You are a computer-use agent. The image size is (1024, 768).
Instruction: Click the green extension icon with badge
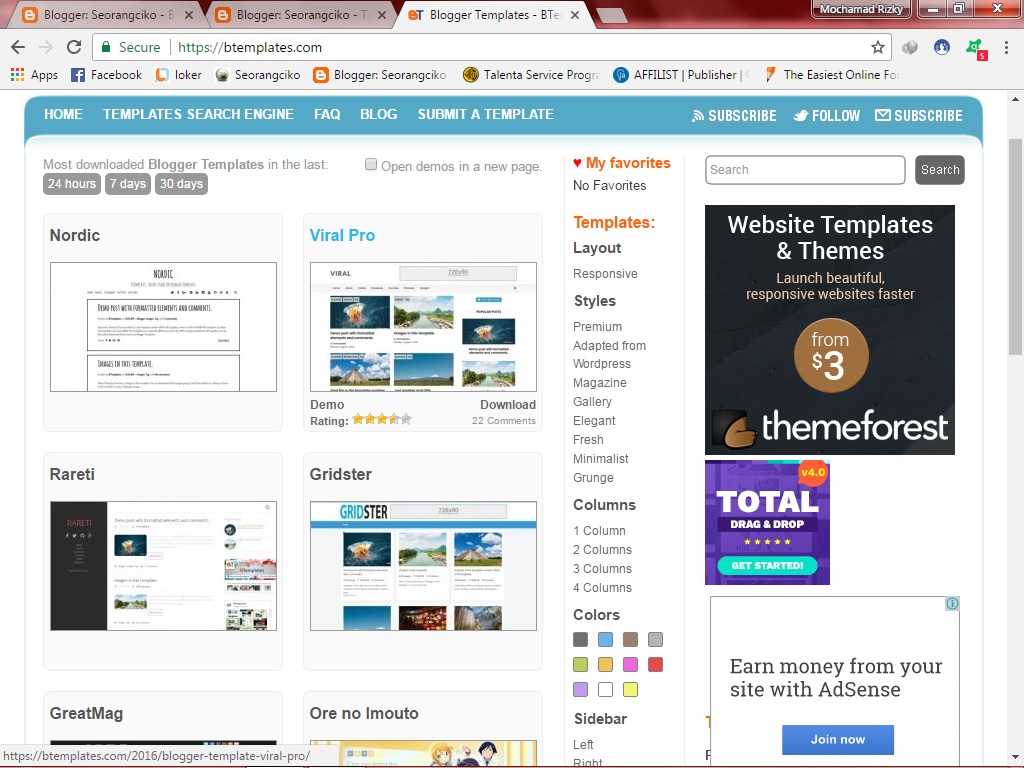tap(975, 48)
